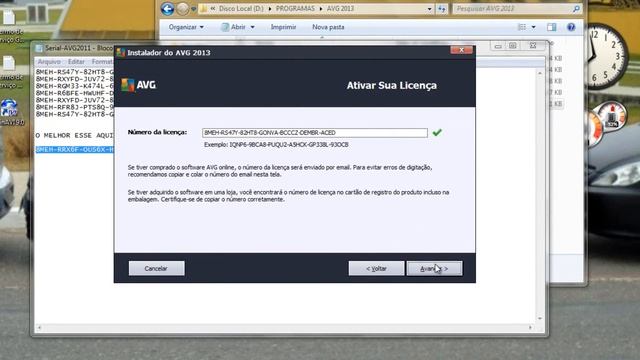640x360 pixels.
Task: Click the Notepad scroll left arrow
Action: [x=39, y=327]
